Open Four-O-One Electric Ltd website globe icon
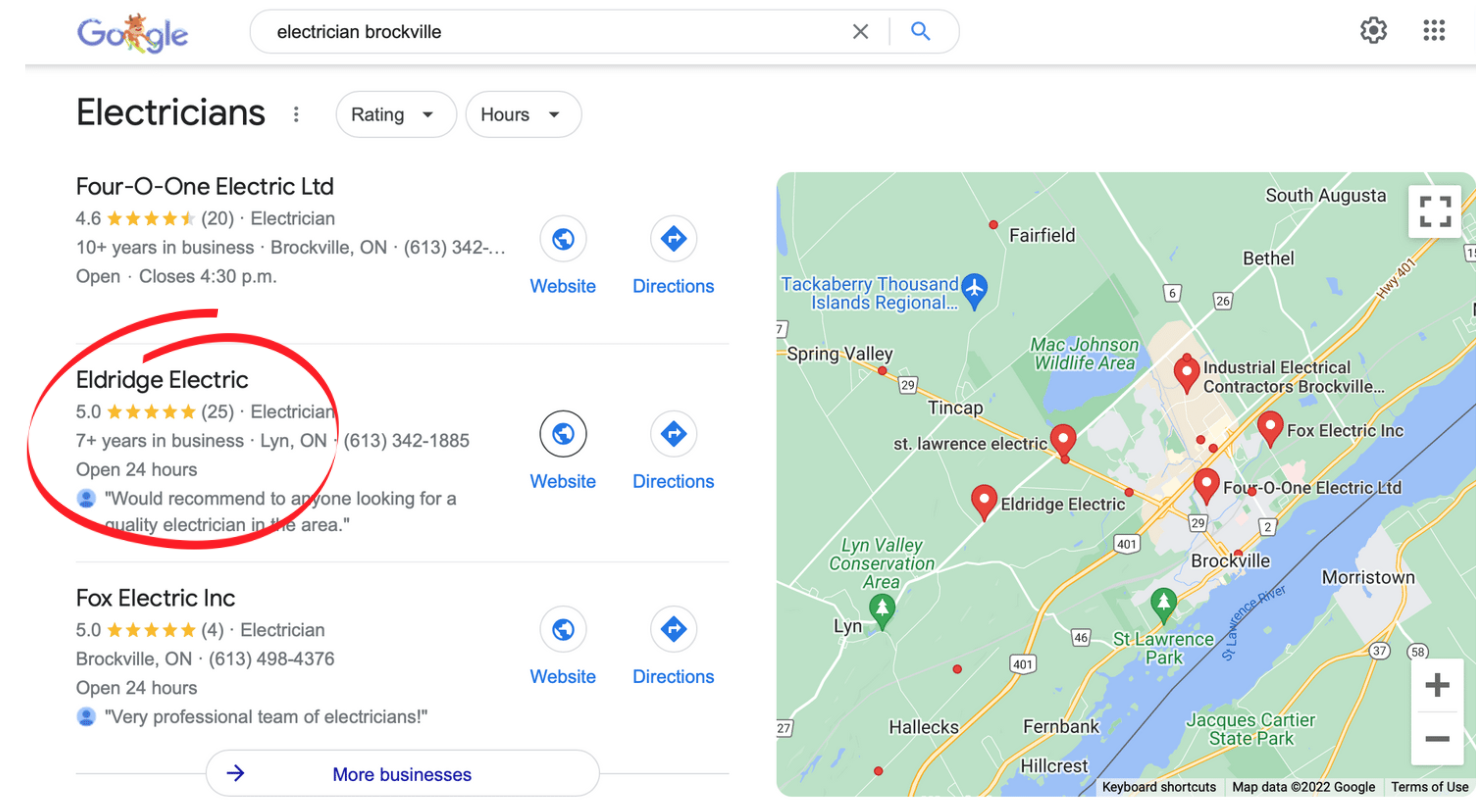 [x=563, y=240]
